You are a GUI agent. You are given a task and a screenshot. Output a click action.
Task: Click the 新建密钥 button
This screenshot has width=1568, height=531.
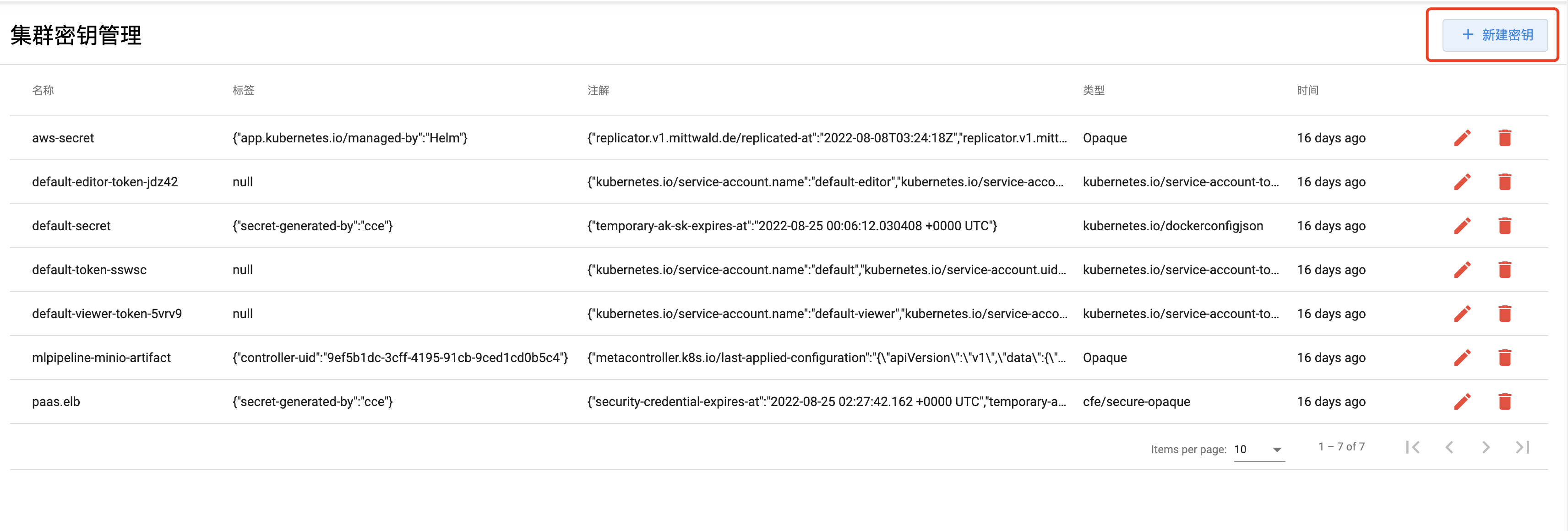pos(1495,35)
